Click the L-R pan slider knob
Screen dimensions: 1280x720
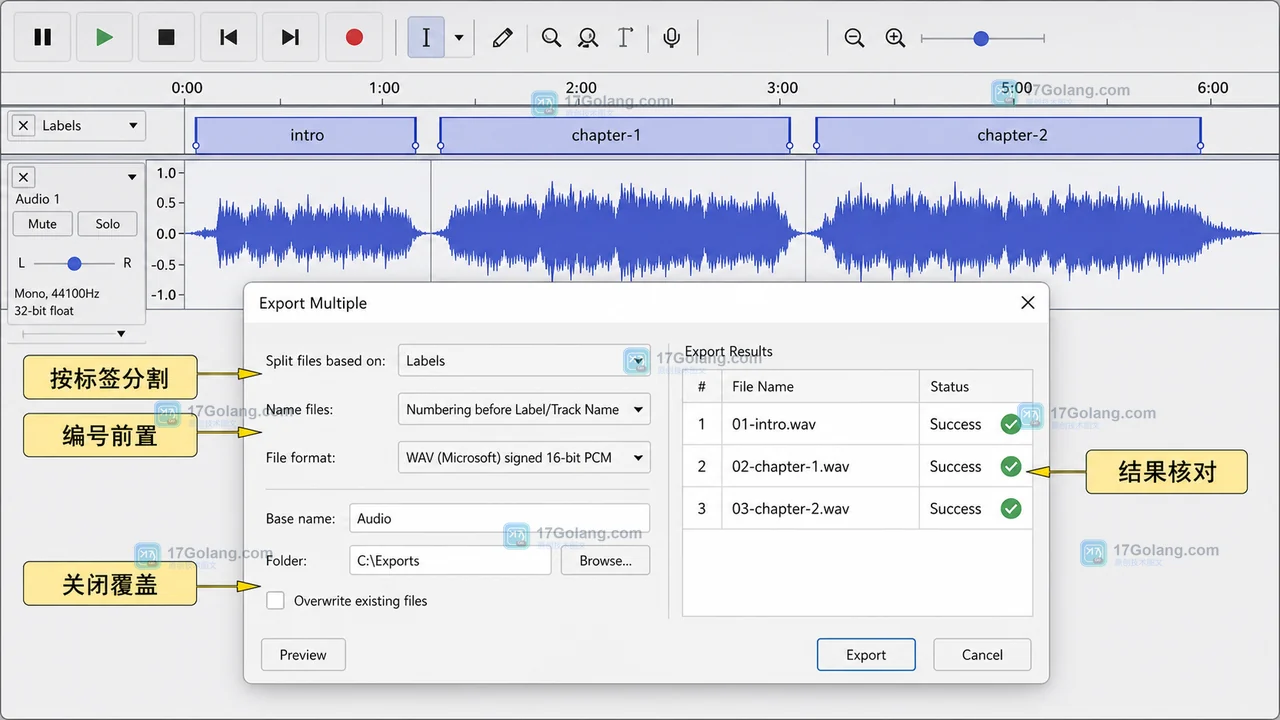[74, 263]
